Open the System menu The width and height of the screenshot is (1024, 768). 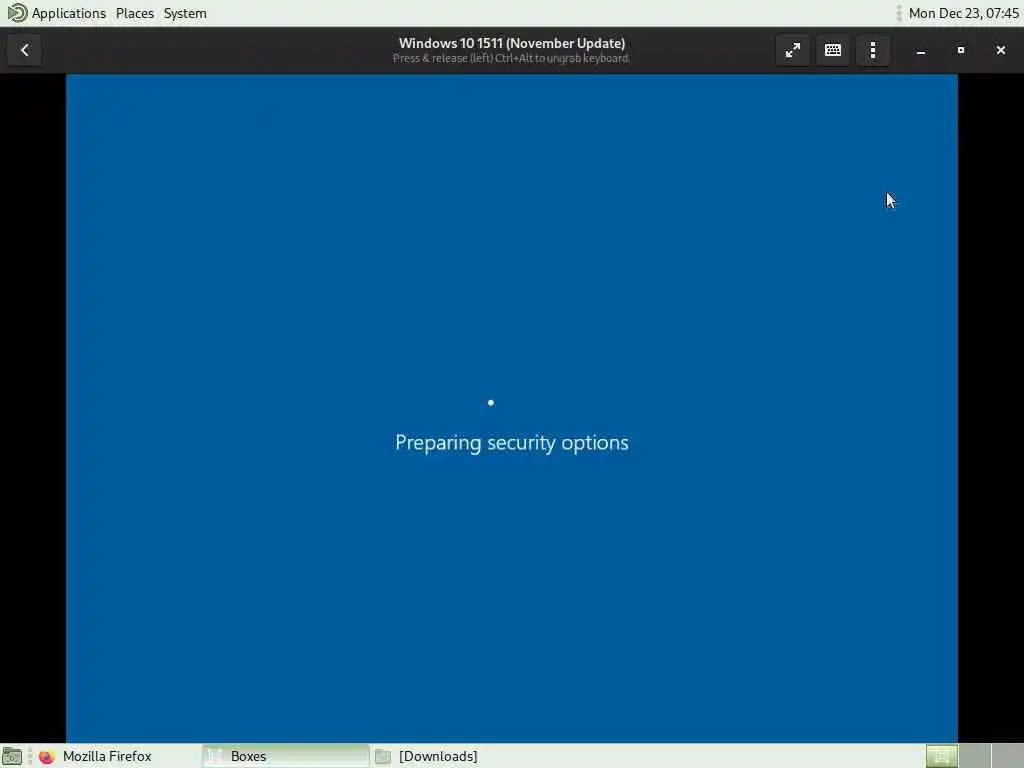[185, 13]
